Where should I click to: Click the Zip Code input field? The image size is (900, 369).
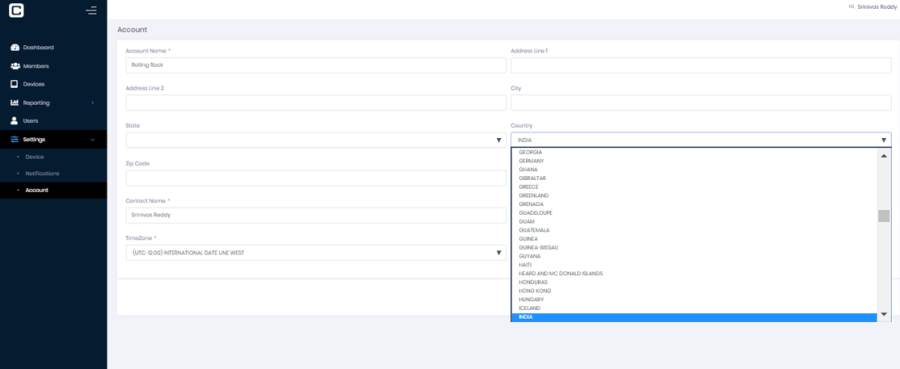coord(316,178)
